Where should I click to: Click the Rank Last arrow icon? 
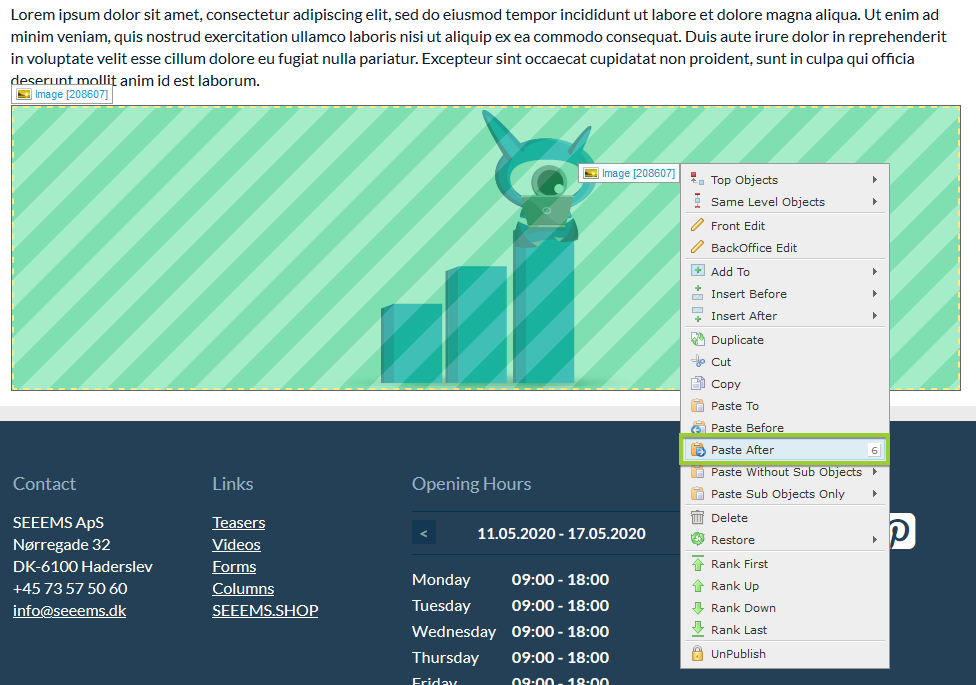coord(697,630)
